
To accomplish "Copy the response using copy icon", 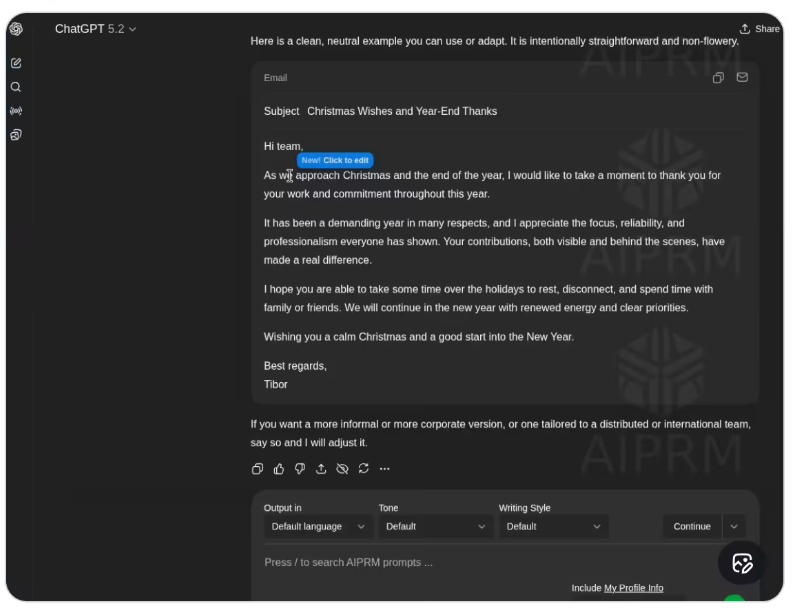I will pyautogui.click(x=258, y=469).
